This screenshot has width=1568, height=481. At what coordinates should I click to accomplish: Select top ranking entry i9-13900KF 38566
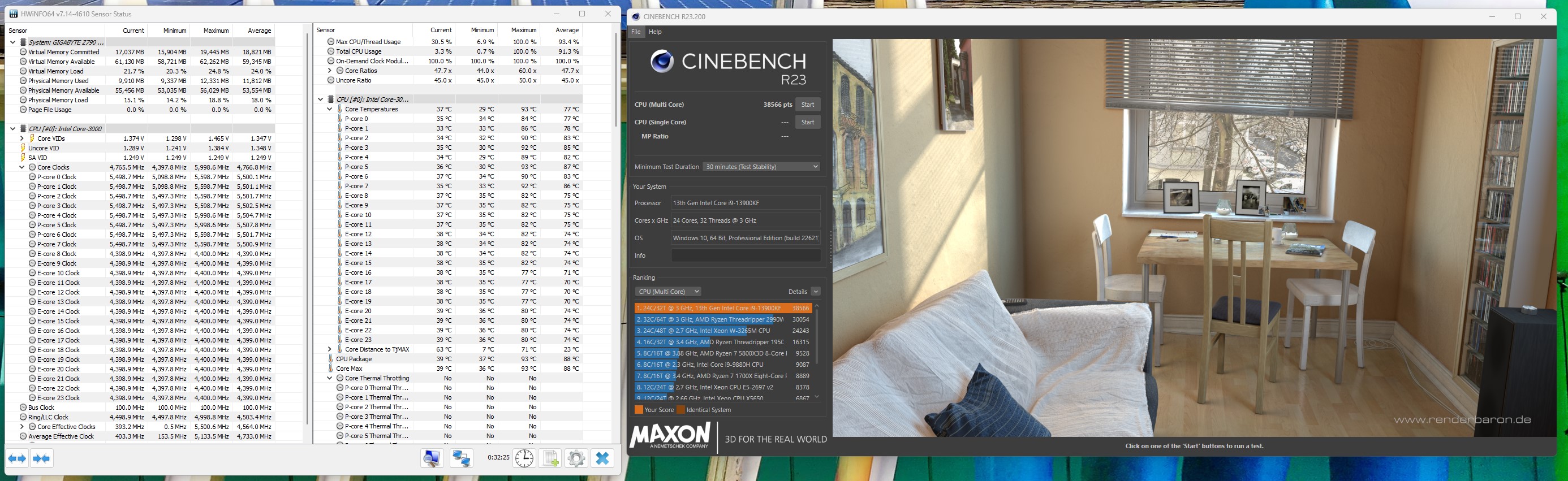tap(723, 308)
